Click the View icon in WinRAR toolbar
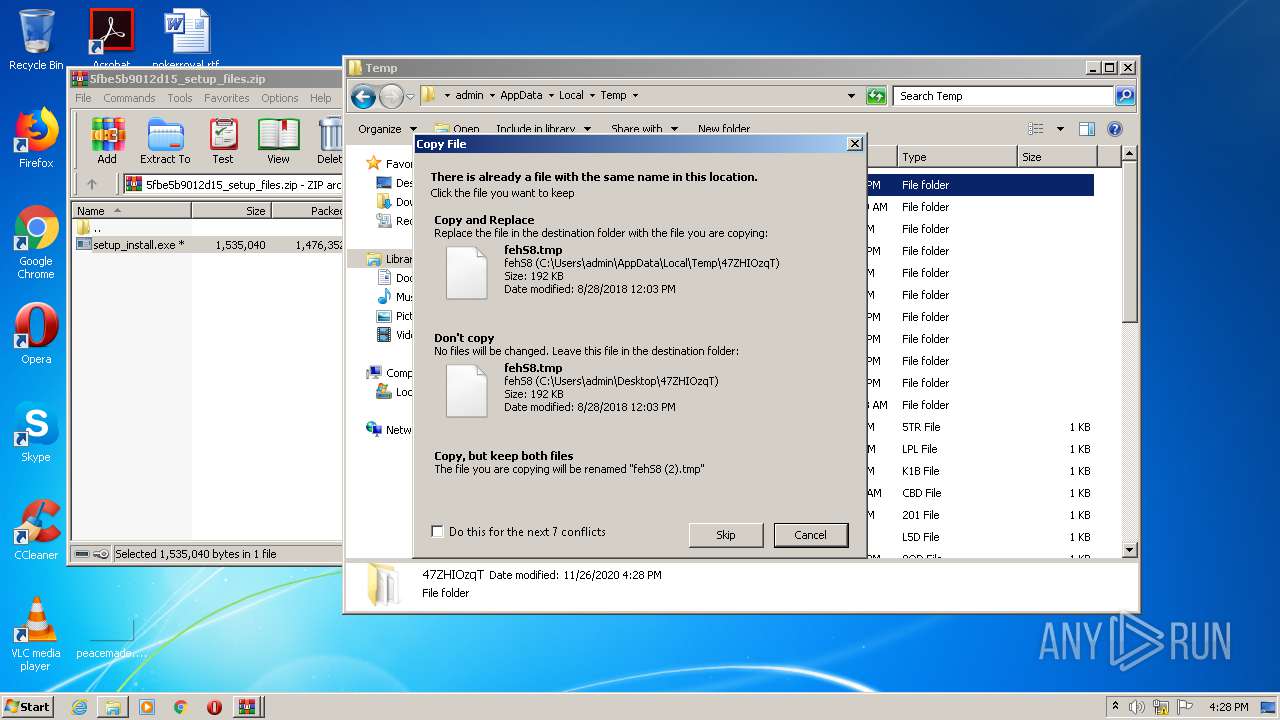Viewport: 1280px width, 720px height. coord(278,140)
